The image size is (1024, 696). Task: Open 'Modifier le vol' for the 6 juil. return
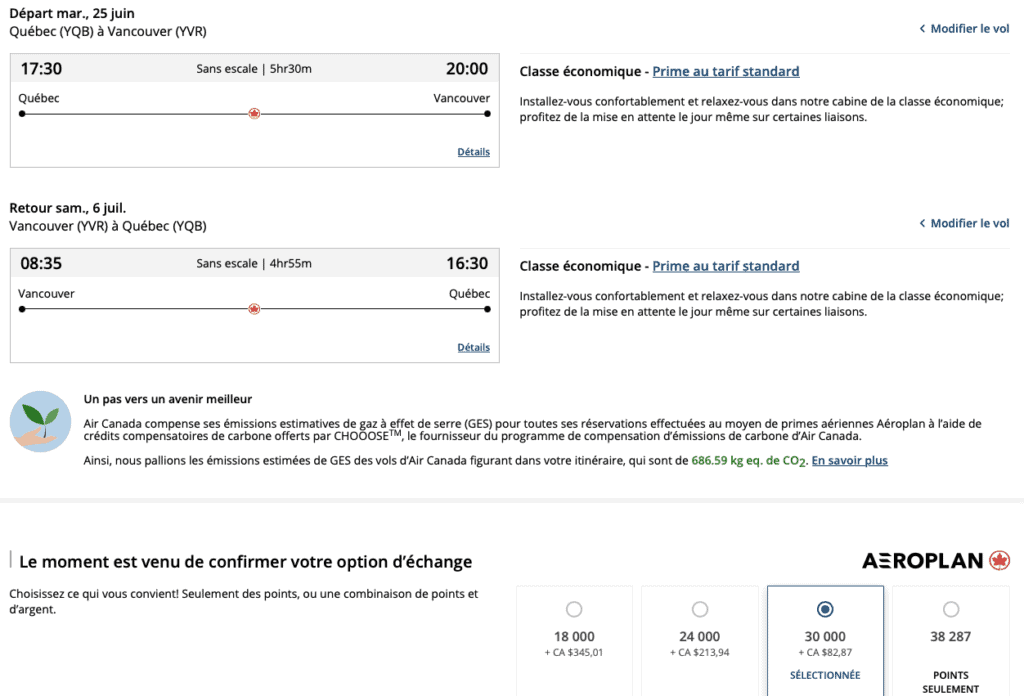[970, 224]
